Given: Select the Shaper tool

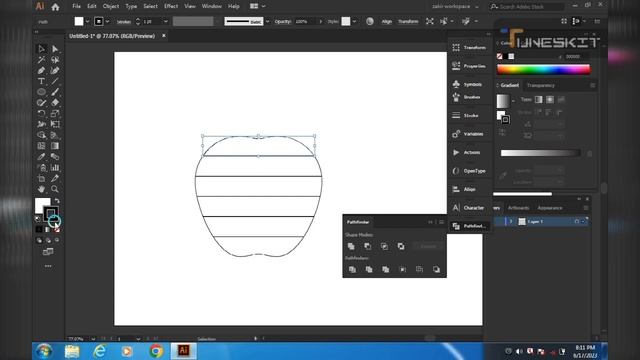Looking at the screenshot, I should (x=41, y=103).
